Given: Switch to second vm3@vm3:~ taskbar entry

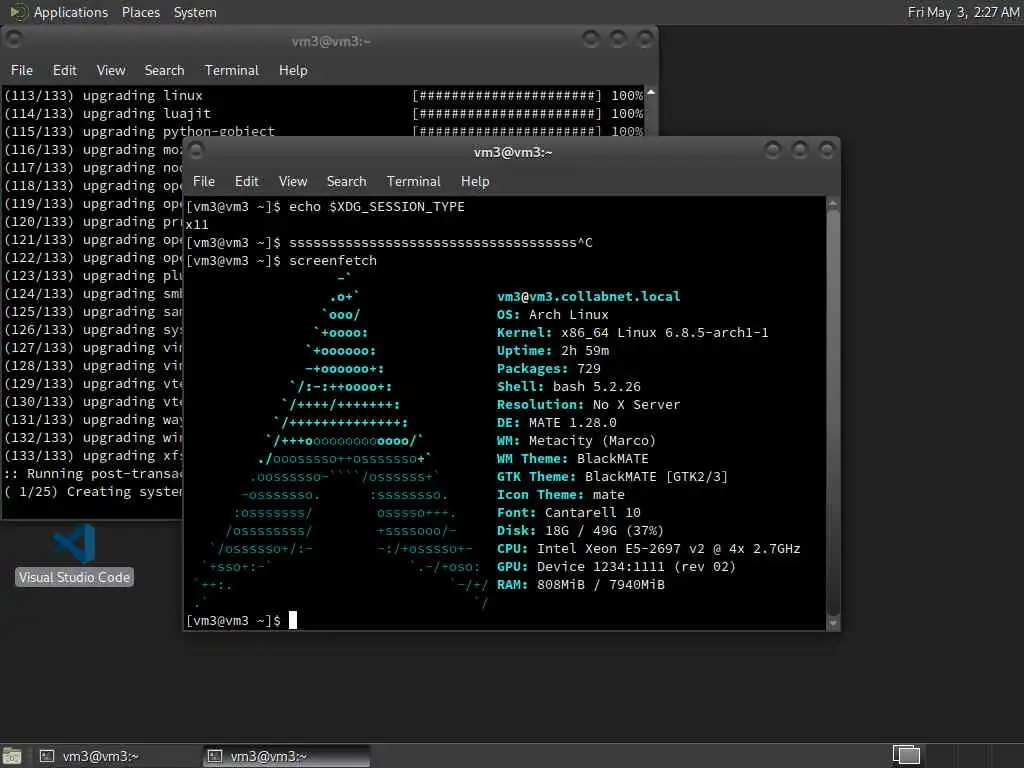Looking at the screenshot, I should [286, 756].
